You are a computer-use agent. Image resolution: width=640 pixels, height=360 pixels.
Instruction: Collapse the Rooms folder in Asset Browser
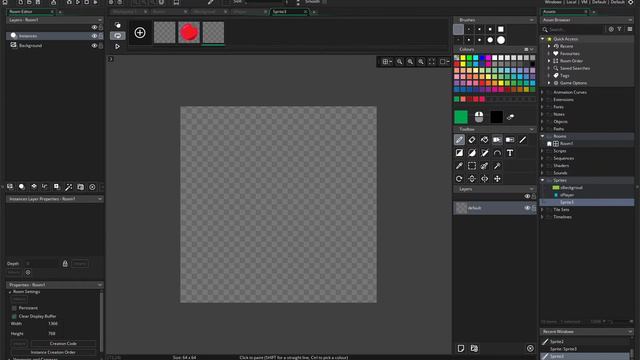pos(543,136)
